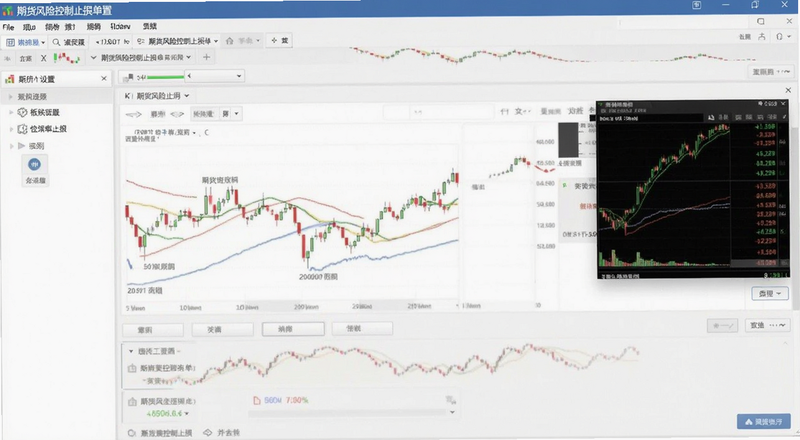This screenshot has width=800, height=440.
Task: Open the fifth menu bar item
Action: pyautogui.click(x=93, y=27)
